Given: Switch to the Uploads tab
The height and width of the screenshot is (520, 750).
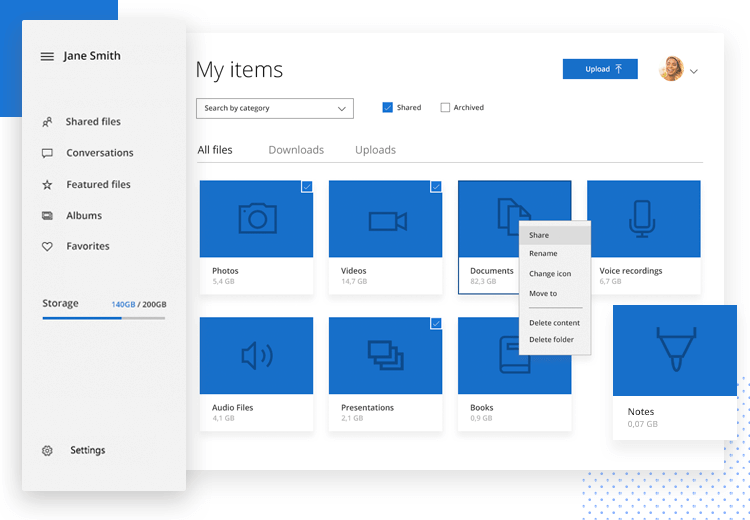Looking at the screenshot, I should point(375,150).
